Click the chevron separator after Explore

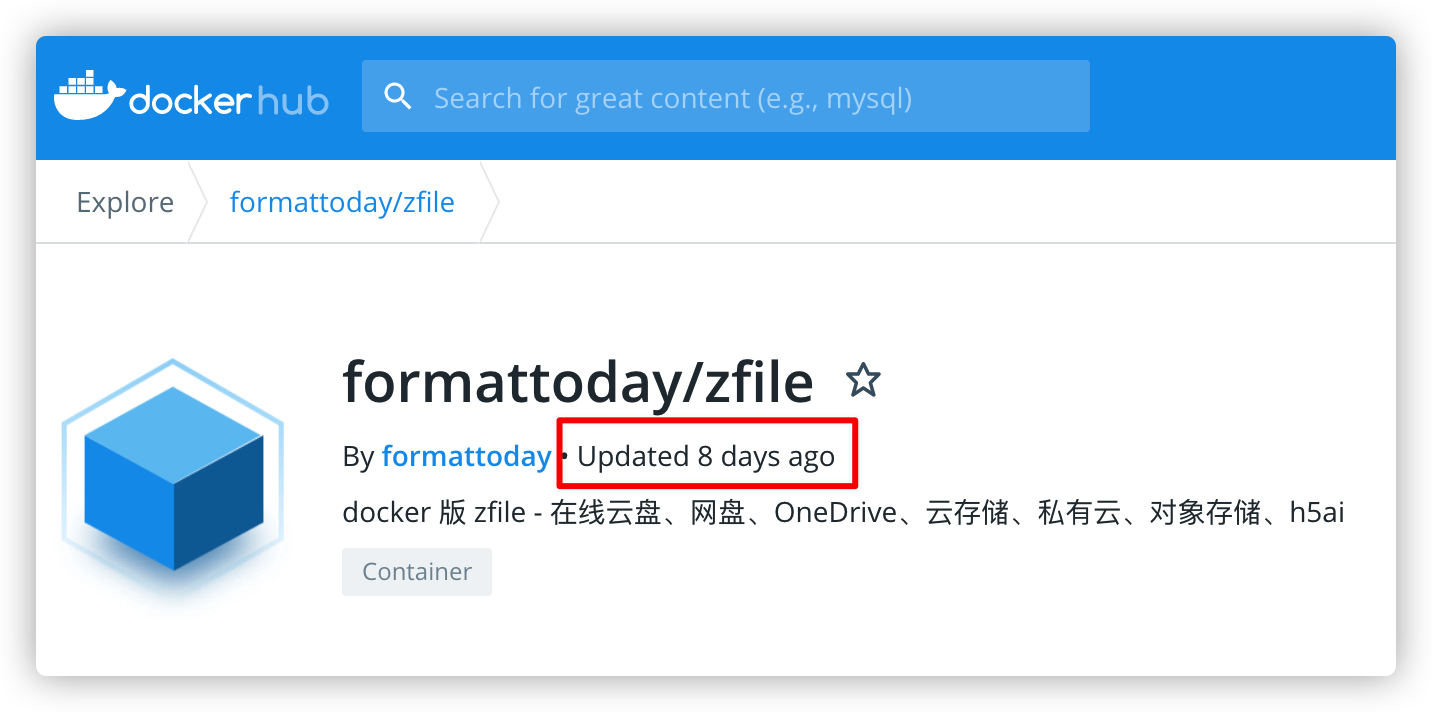(197, 202)
